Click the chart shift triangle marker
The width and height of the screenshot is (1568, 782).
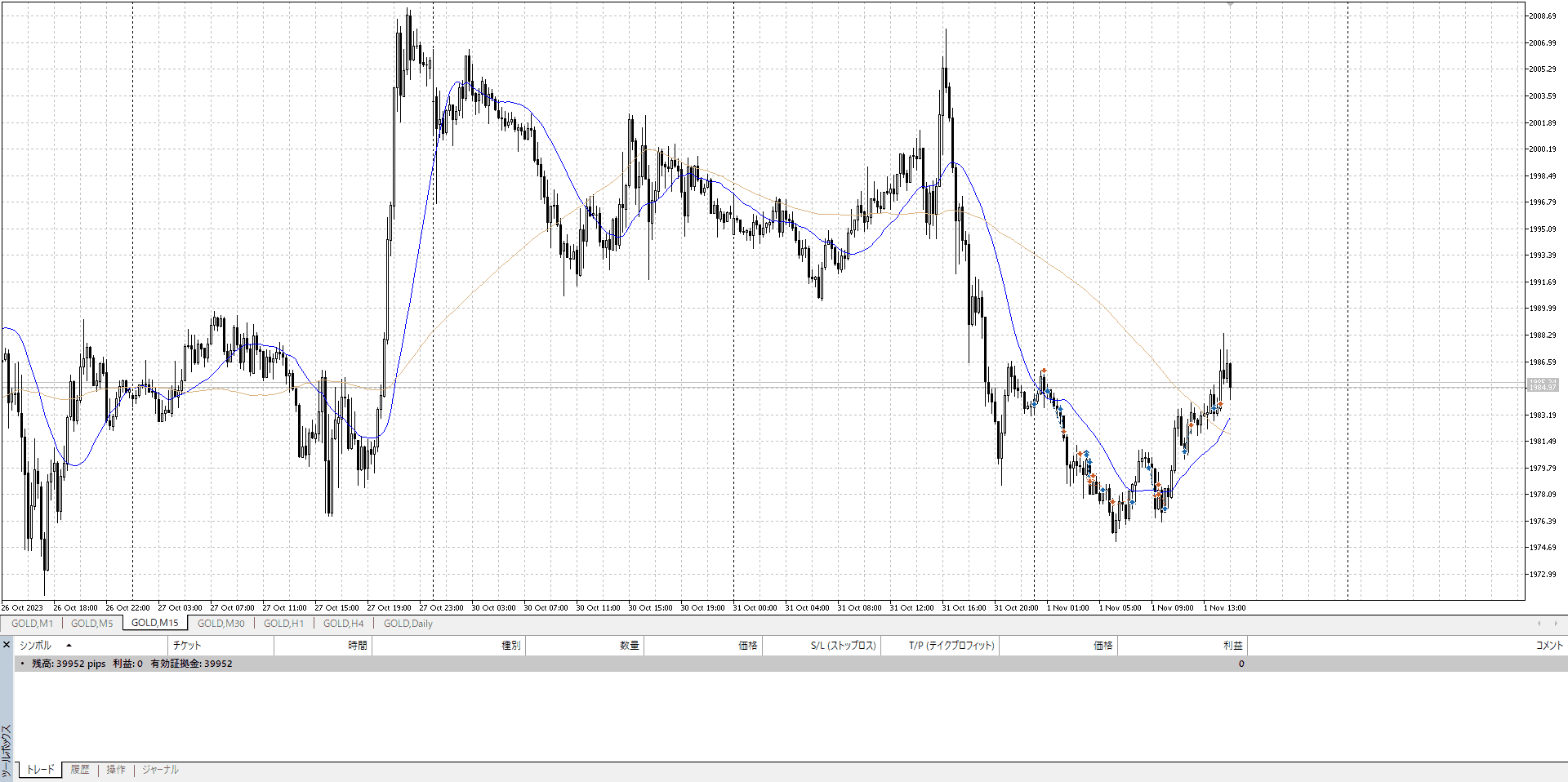(x=1230, y=5)
